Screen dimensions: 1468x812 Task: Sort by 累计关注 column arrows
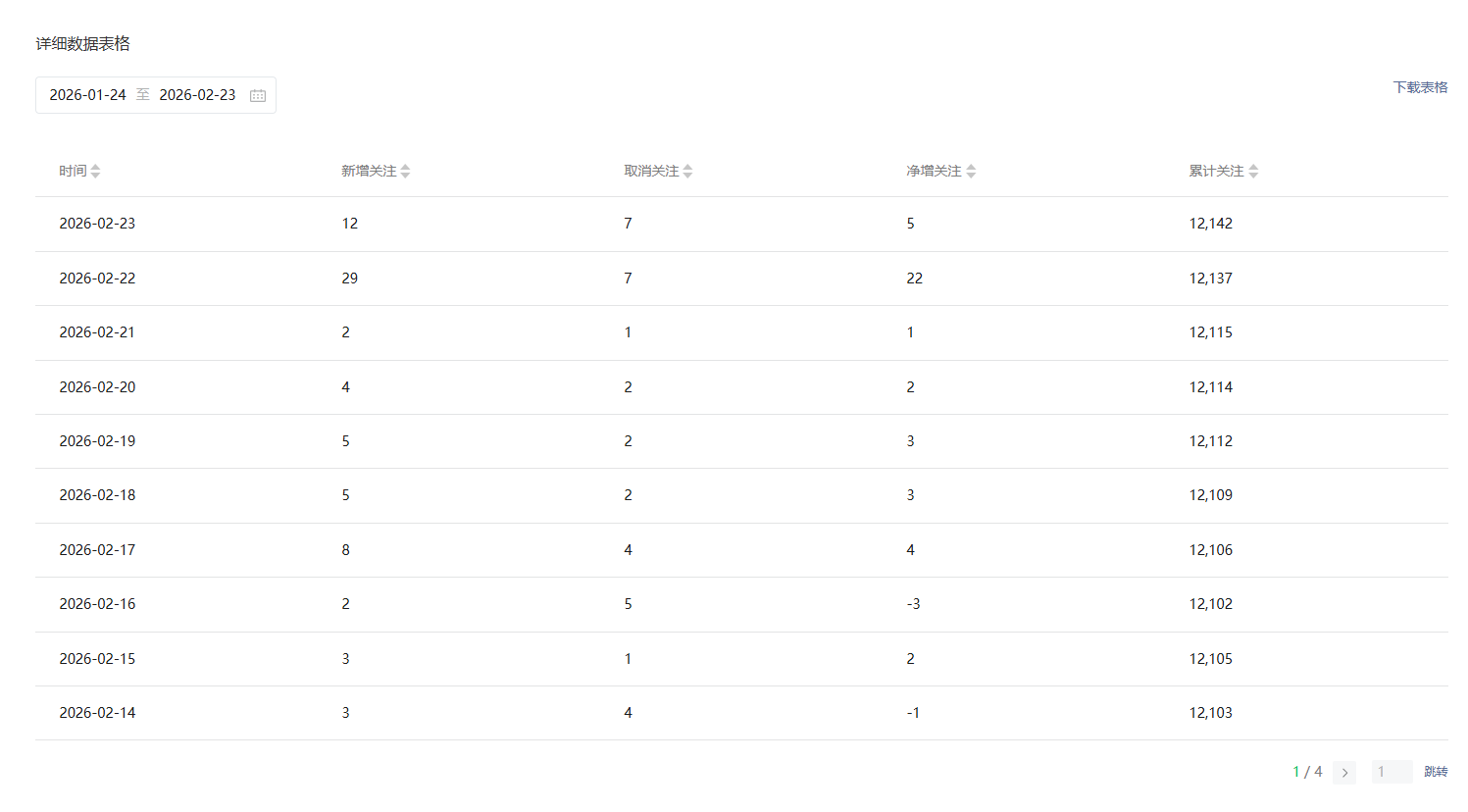tap(1253, 172)
